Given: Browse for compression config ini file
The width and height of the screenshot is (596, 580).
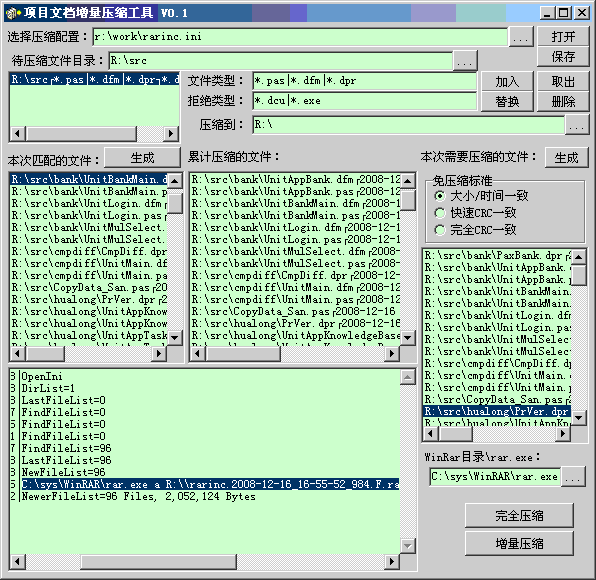Looking at the screenshot, I should [x=520, y=38].
